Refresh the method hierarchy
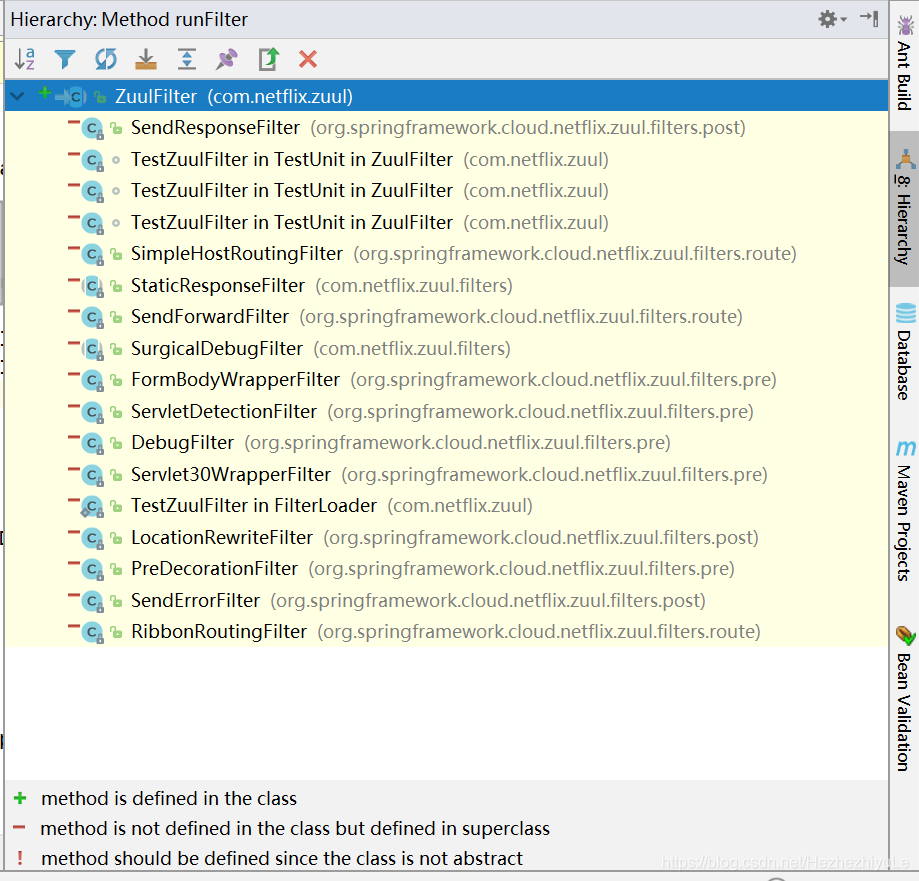The width and height of the screenshot is (919, 881). pyautogui.click(x=105, y=59)
